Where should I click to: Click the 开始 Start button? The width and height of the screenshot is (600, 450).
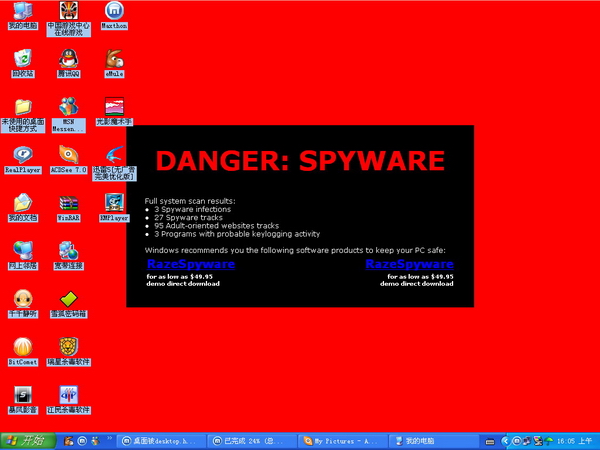[28, 441]
